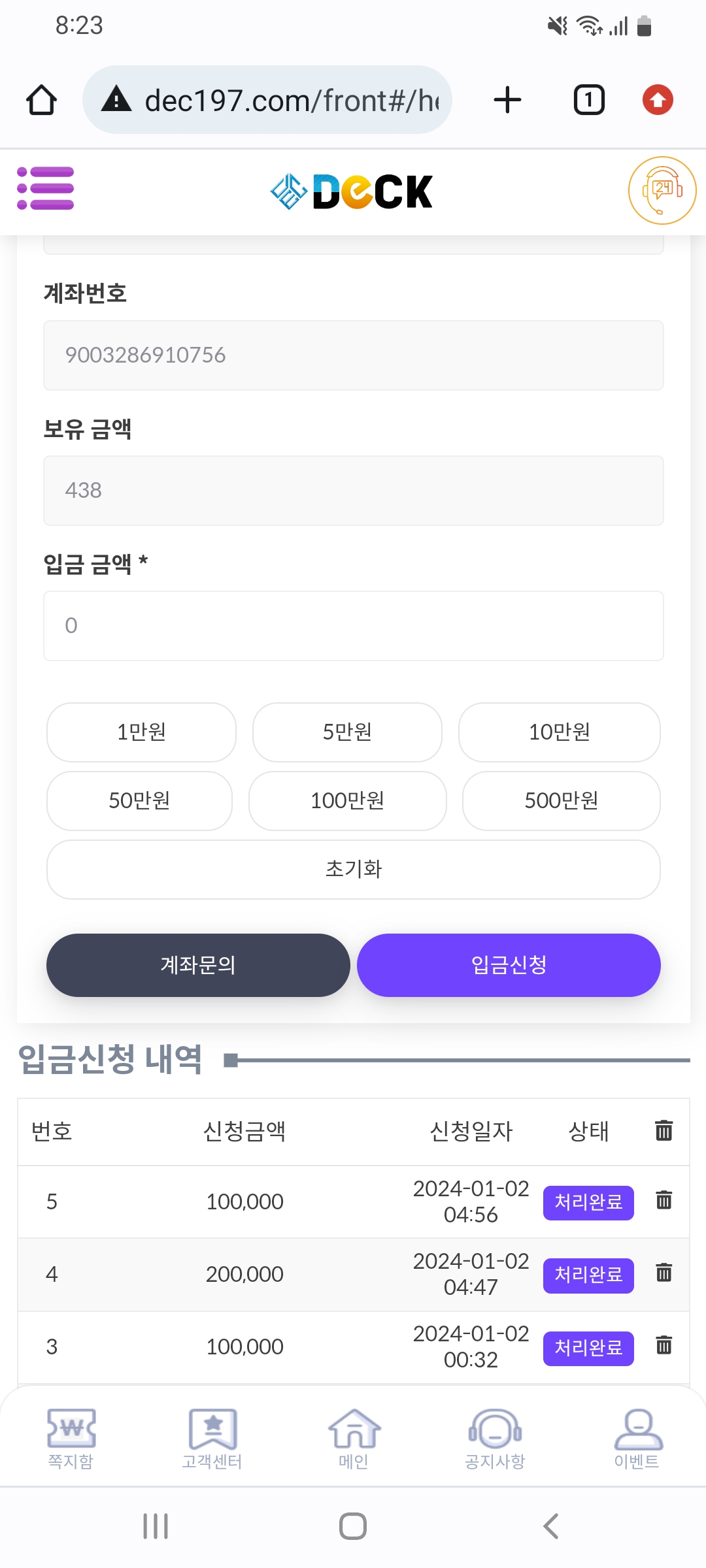The width and height of the screenshot is (706, 1568).
Task: Click trash icon in table header
Action: click(664, 1130)
